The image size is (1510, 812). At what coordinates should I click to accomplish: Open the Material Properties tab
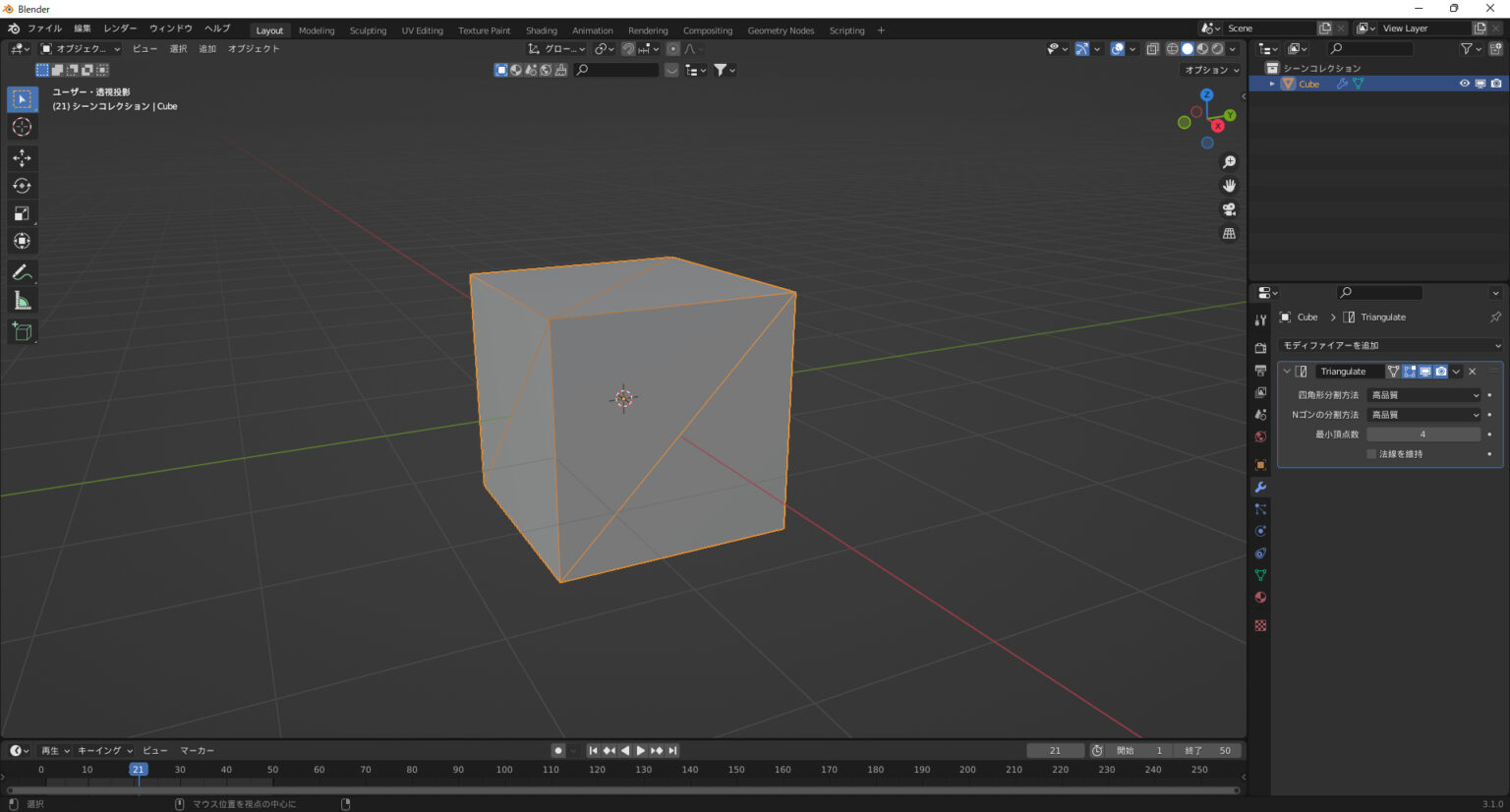click(x=1260, y=597)
